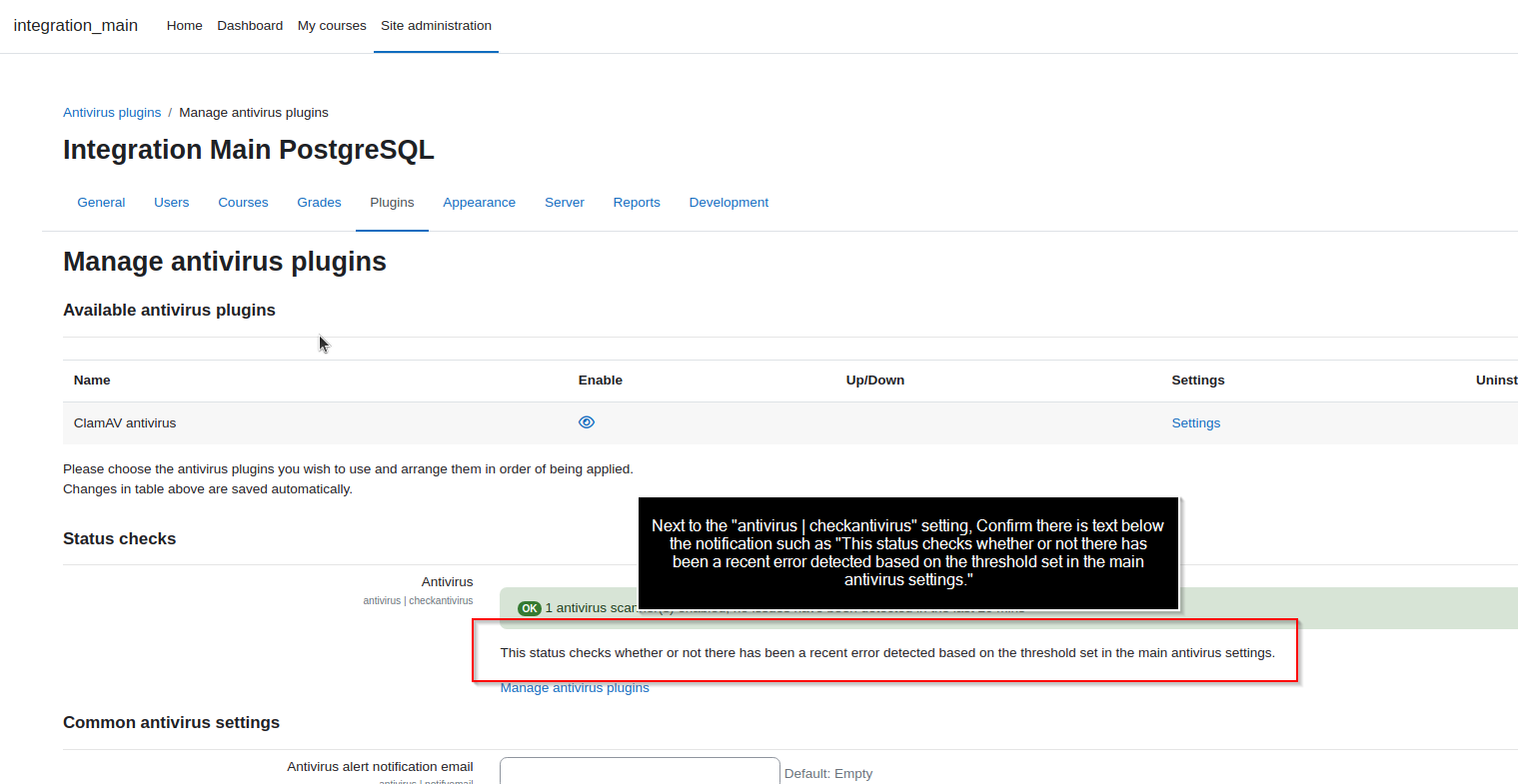Switch to the Users admin tab
The height and width of the screenshot is (784, 1518).
(x=171, y=203)
